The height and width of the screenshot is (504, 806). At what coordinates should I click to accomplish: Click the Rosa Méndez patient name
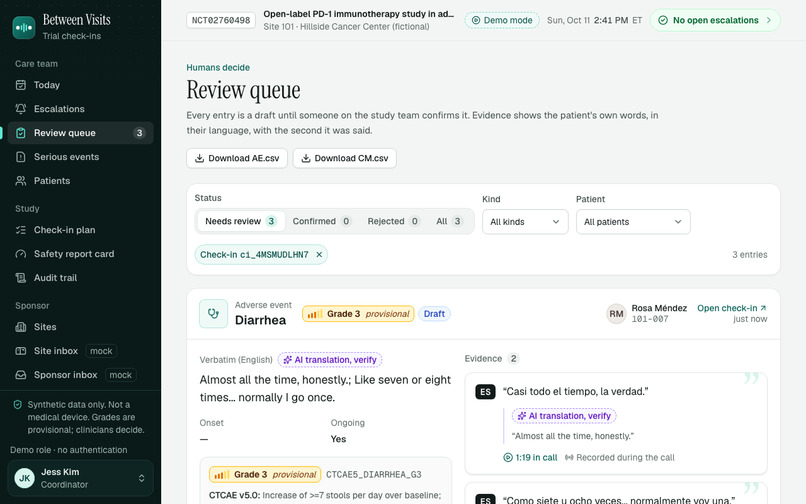(x=659, y=308)
